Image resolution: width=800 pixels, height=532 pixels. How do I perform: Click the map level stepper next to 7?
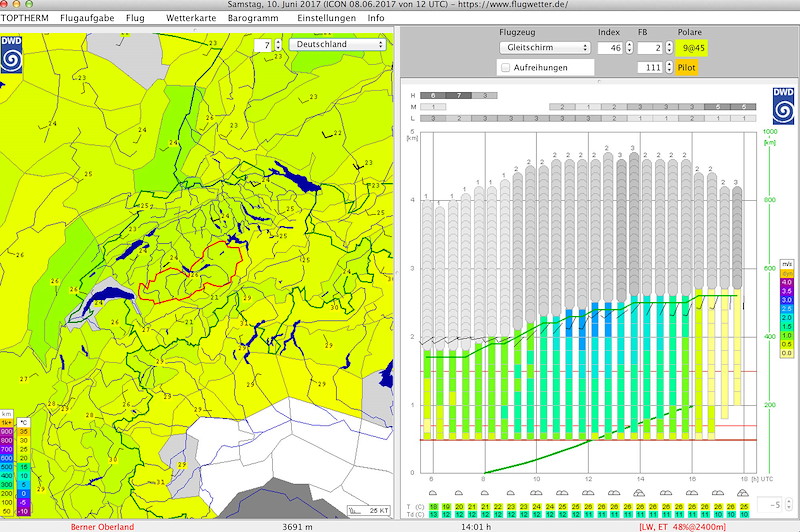tap(277, 45)
